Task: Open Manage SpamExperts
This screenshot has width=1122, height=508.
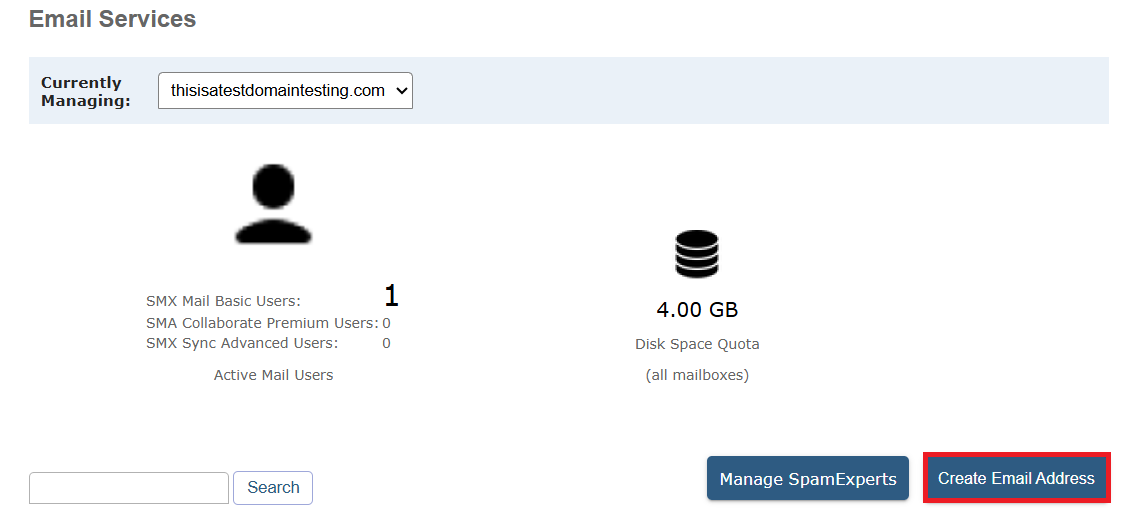Action: [807, 479]
